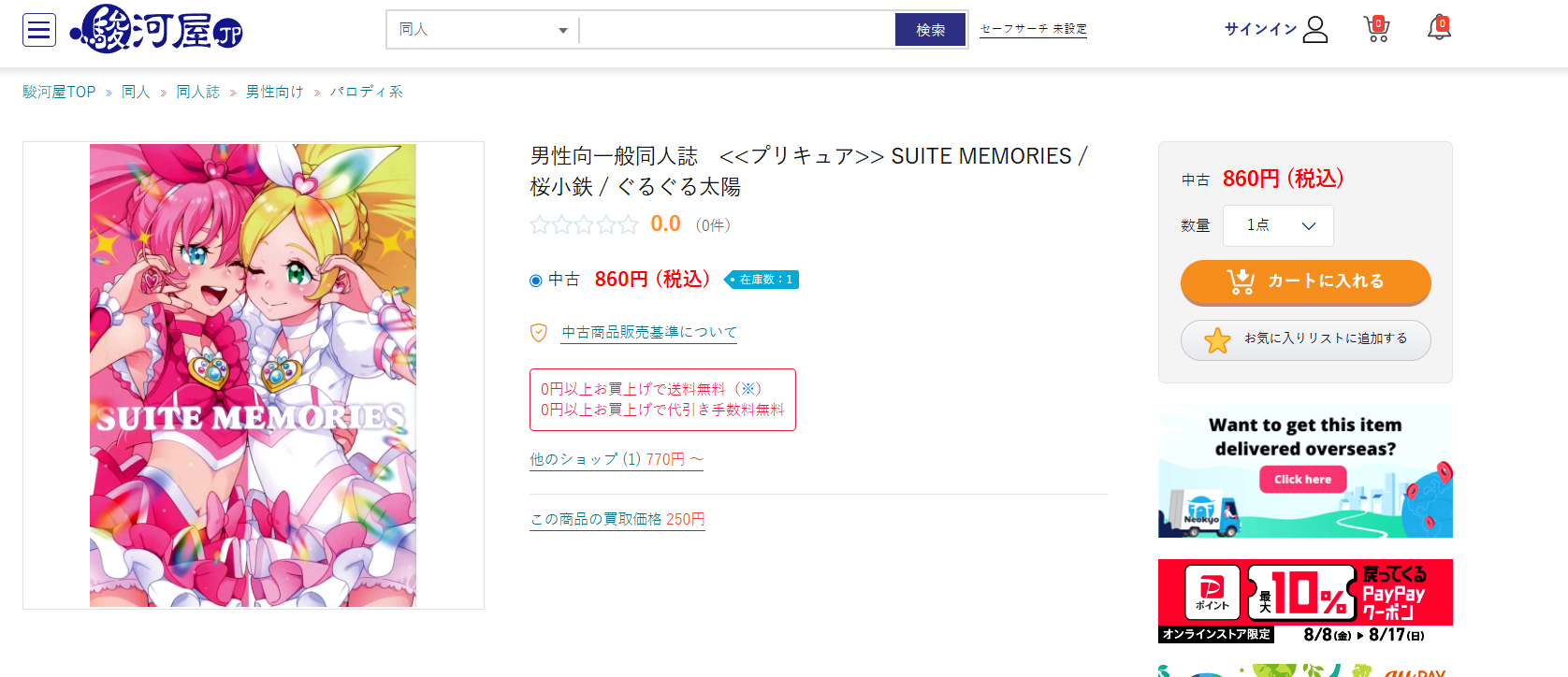Image resolution: width=1568 pixels, height=677 pixels.
Task: Click the star icon to add to favorites
Action: [x=1217, y=340]
